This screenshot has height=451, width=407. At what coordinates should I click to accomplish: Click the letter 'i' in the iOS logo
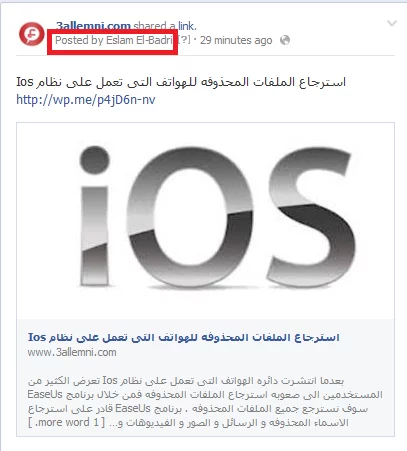tap(95, 215)
